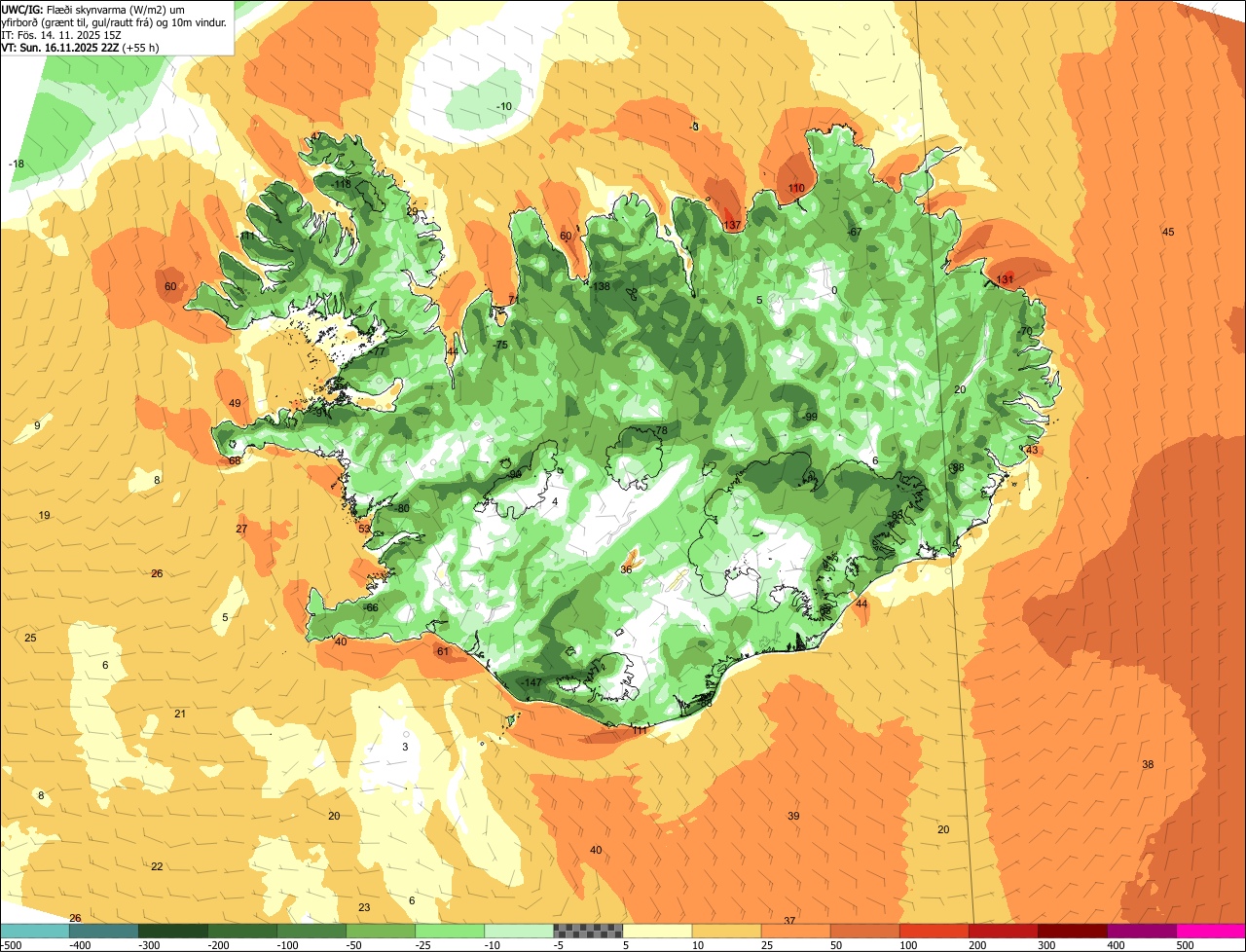Click the map value '137' on the north coast

732,225
